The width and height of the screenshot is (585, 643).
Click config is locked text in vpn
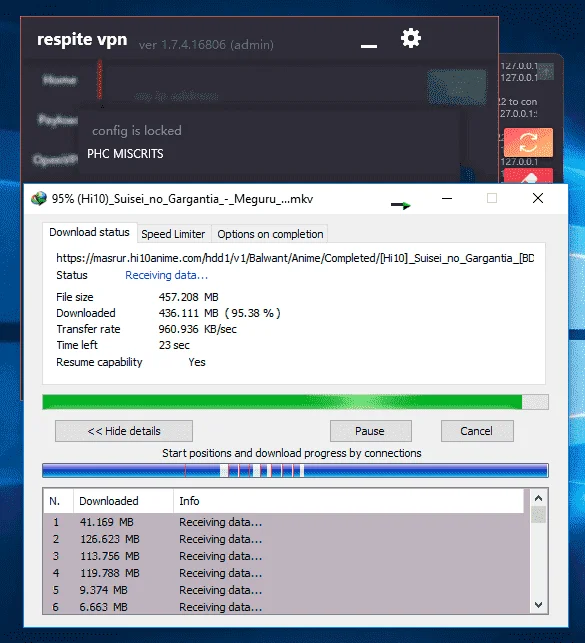pos(137,131)
